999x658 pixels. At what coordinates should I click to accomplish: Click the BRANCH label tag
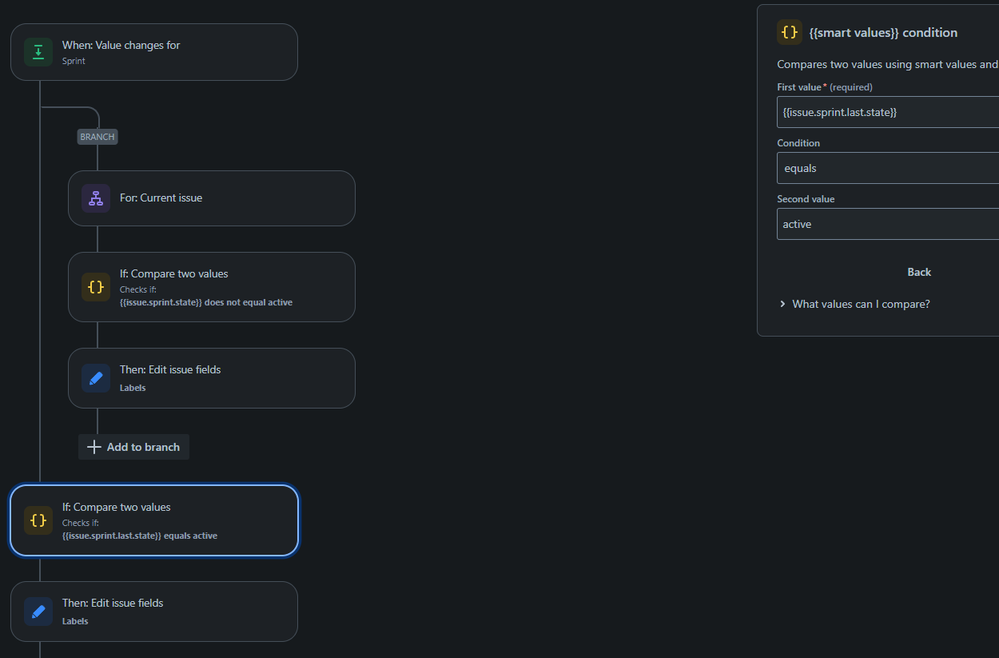(98, 137)
